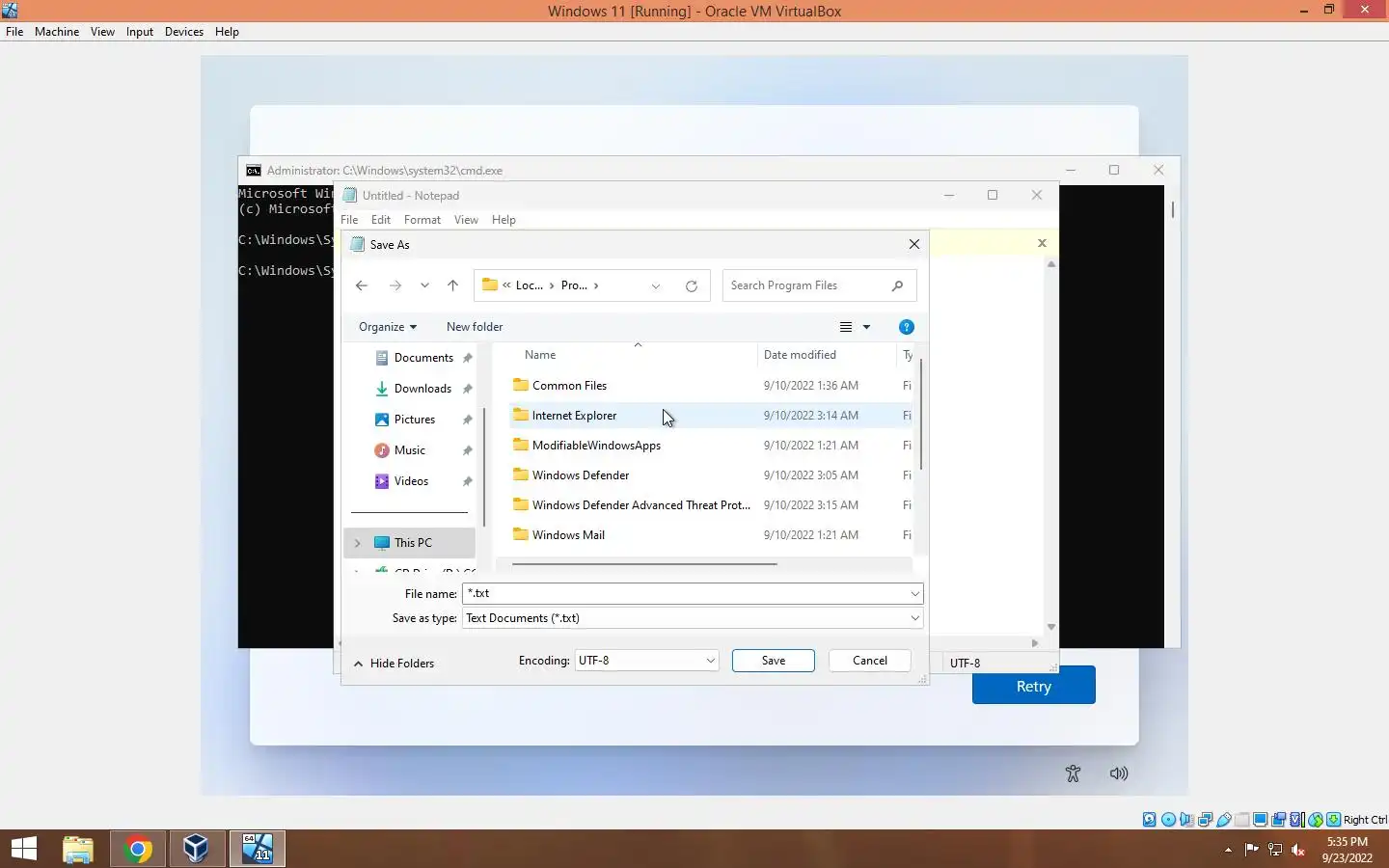Image resolution: width=1389 pixels, height=868 pixels.
Task: Click the VirtualBox hard disk activity icon
Action: (1150, 820)
